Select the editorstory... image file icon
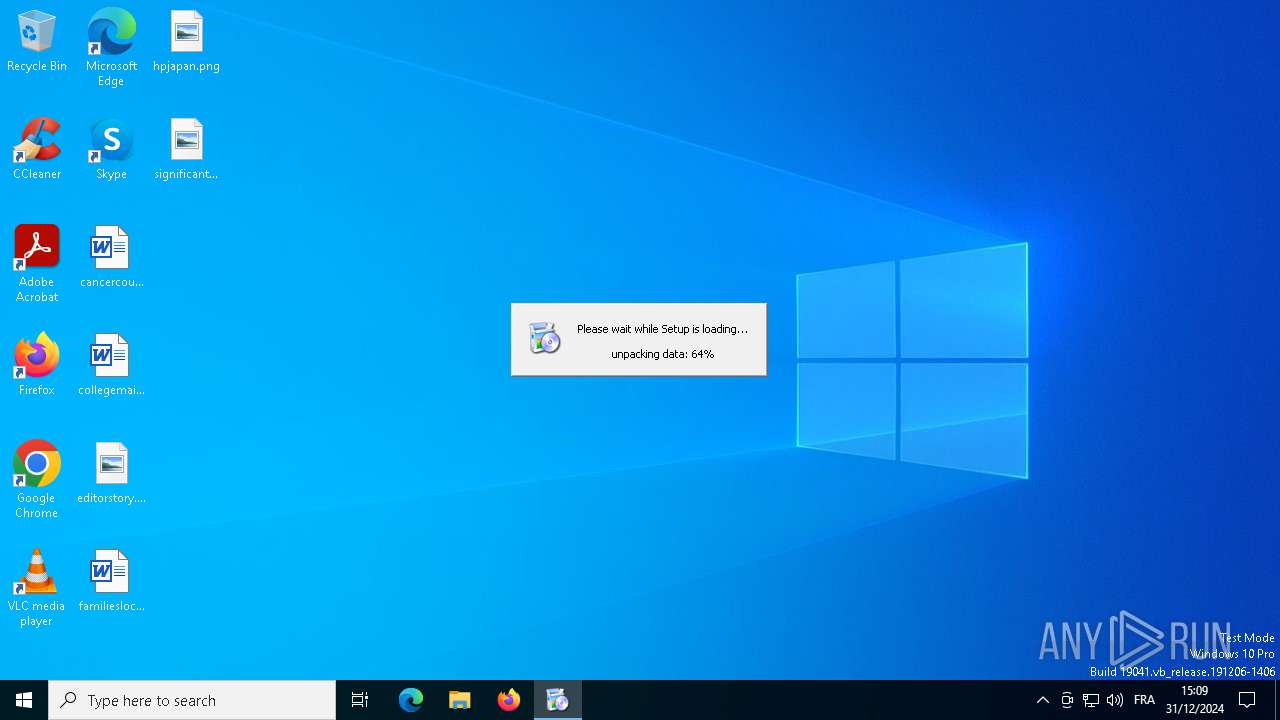1280x720 pixels. (x=111, y=474)
